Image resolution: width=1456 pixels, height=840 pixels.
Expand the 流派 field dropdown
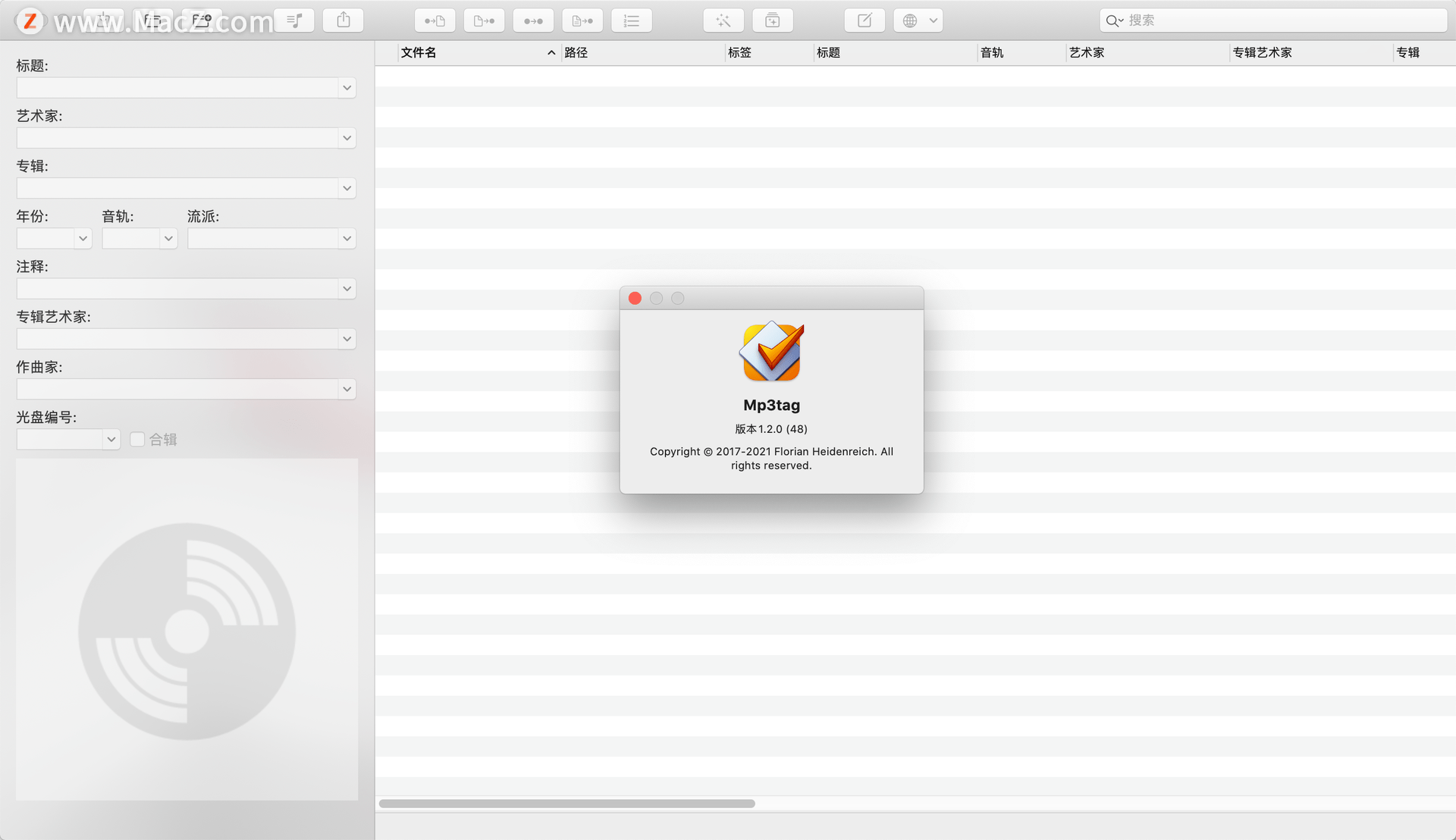pos(347,239)
